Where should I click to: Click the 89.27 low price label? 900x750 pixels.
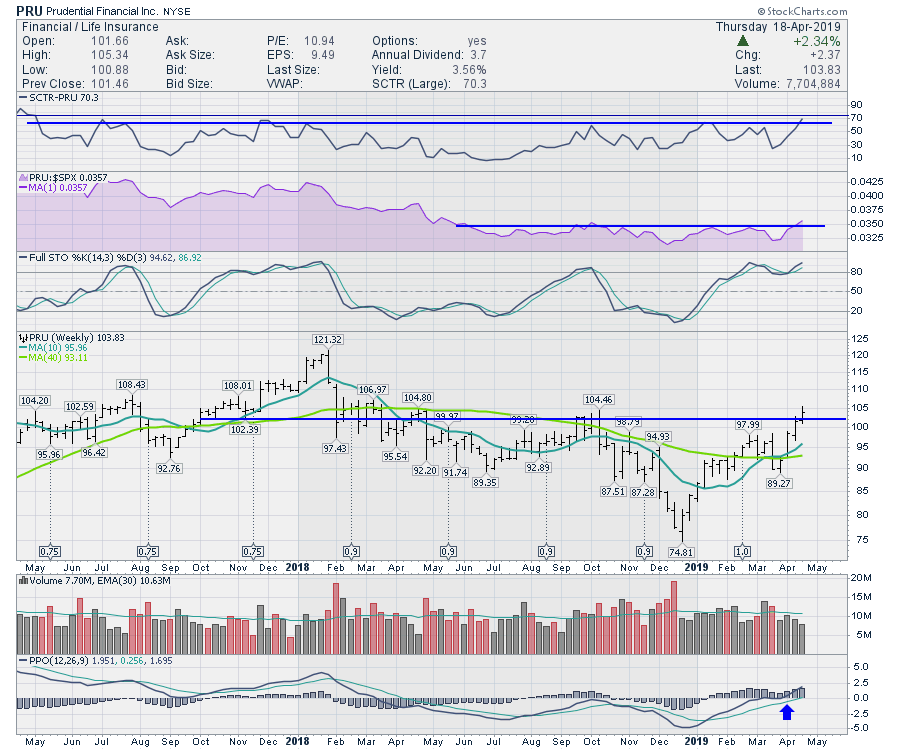coord(779,483)
